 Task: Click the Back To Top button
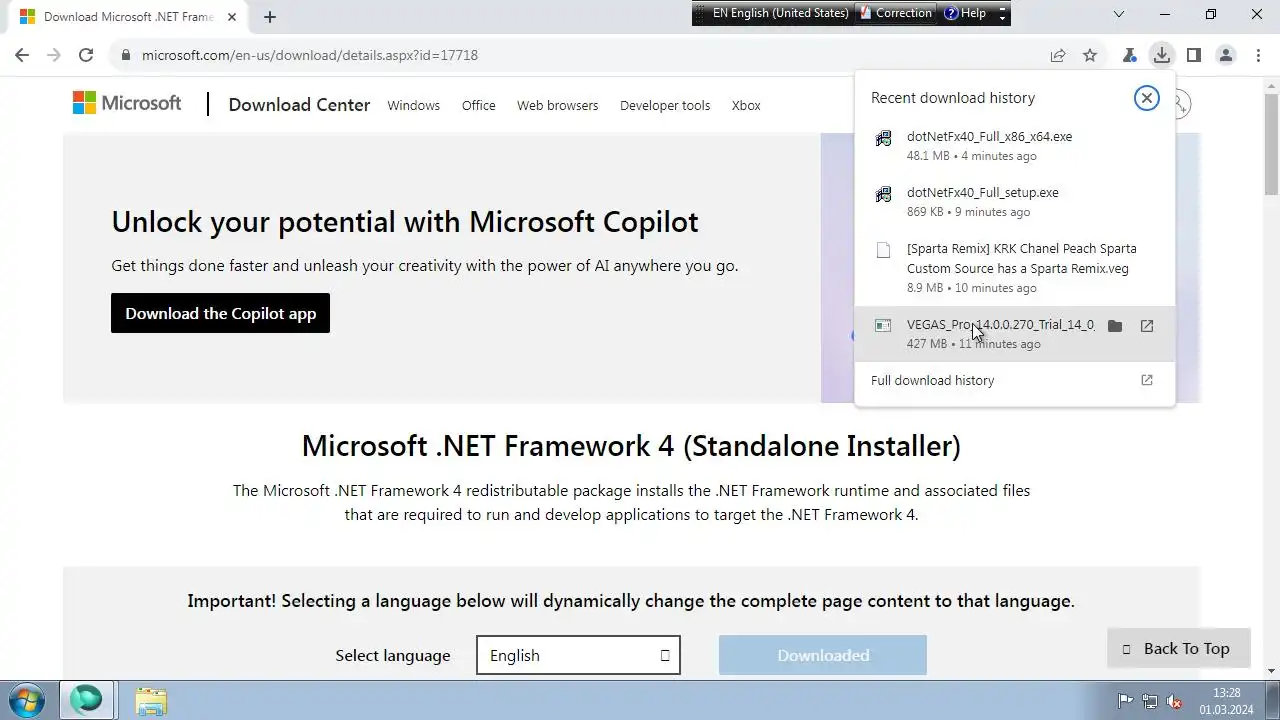pos(1179,648)
